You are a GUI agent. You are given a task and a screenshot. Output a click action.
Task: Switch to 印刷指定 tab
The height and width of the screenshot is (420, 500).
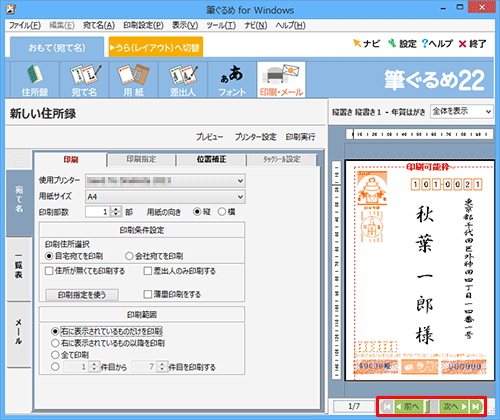(x=141, y=160)
